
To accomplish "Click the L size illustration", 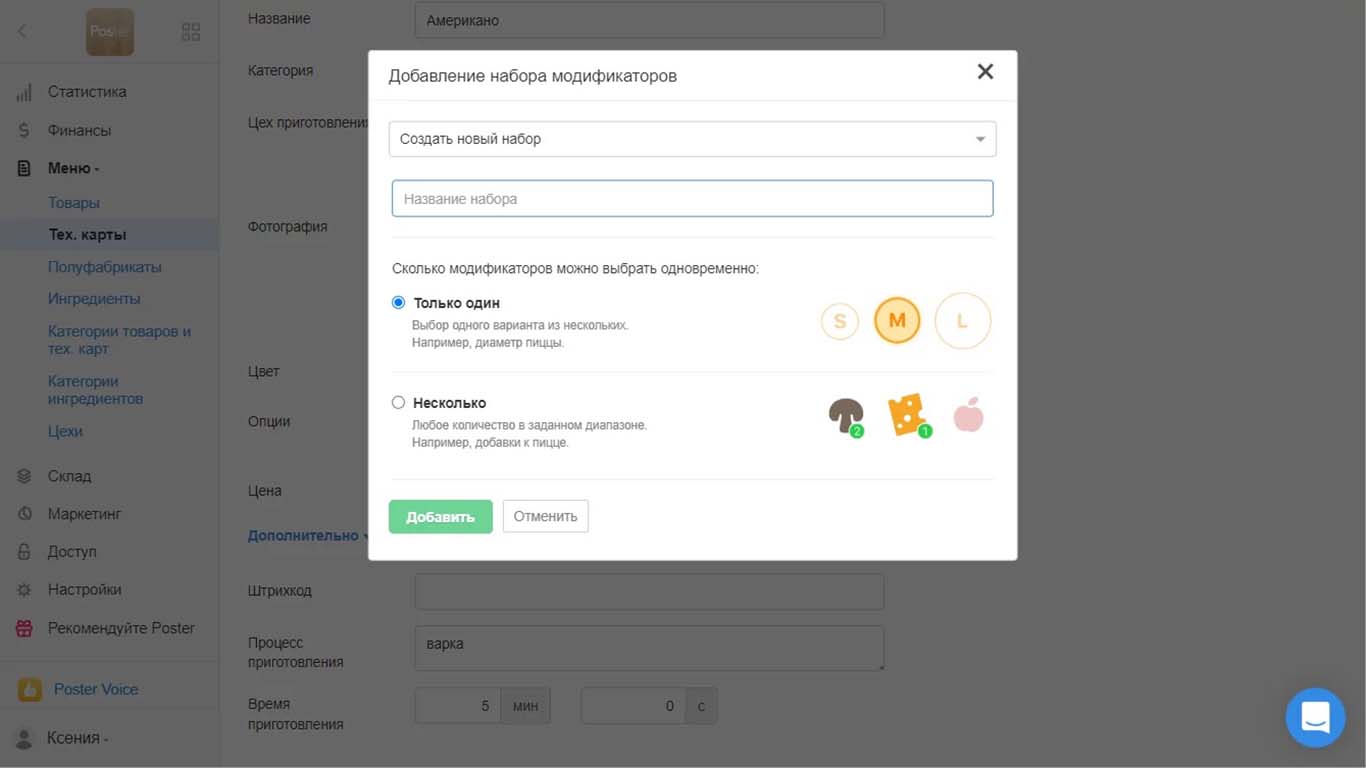I will tap(963, 321).
